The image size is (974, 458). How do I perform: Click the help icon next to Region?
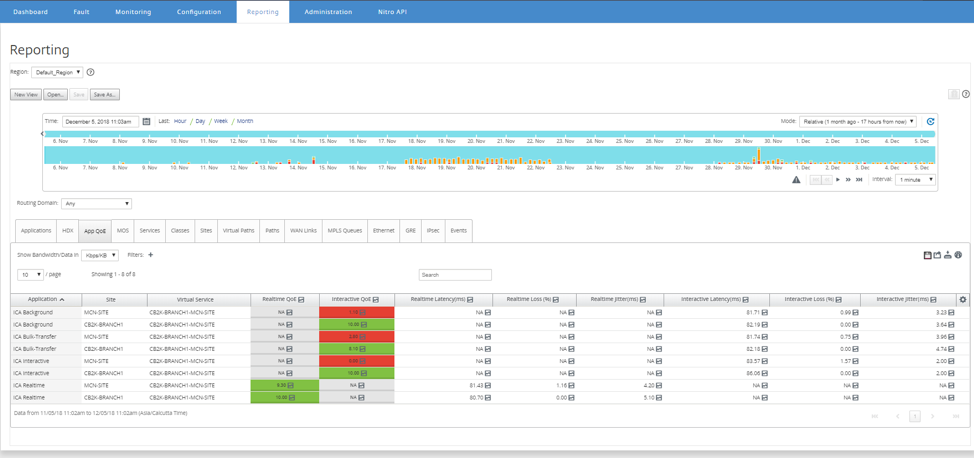click(x=91, y=72)
